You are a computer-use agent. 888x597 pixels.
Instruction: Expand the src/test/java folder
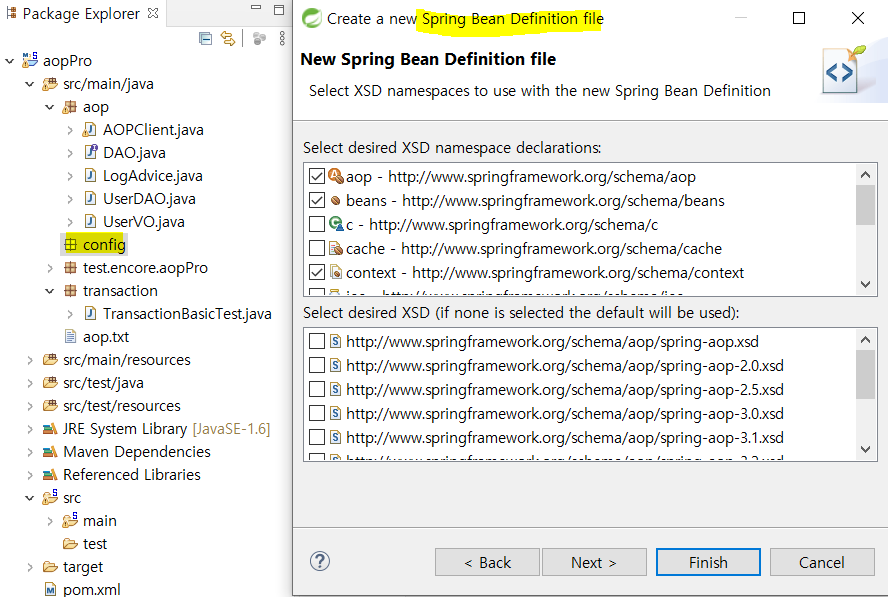tap(29, 383)
